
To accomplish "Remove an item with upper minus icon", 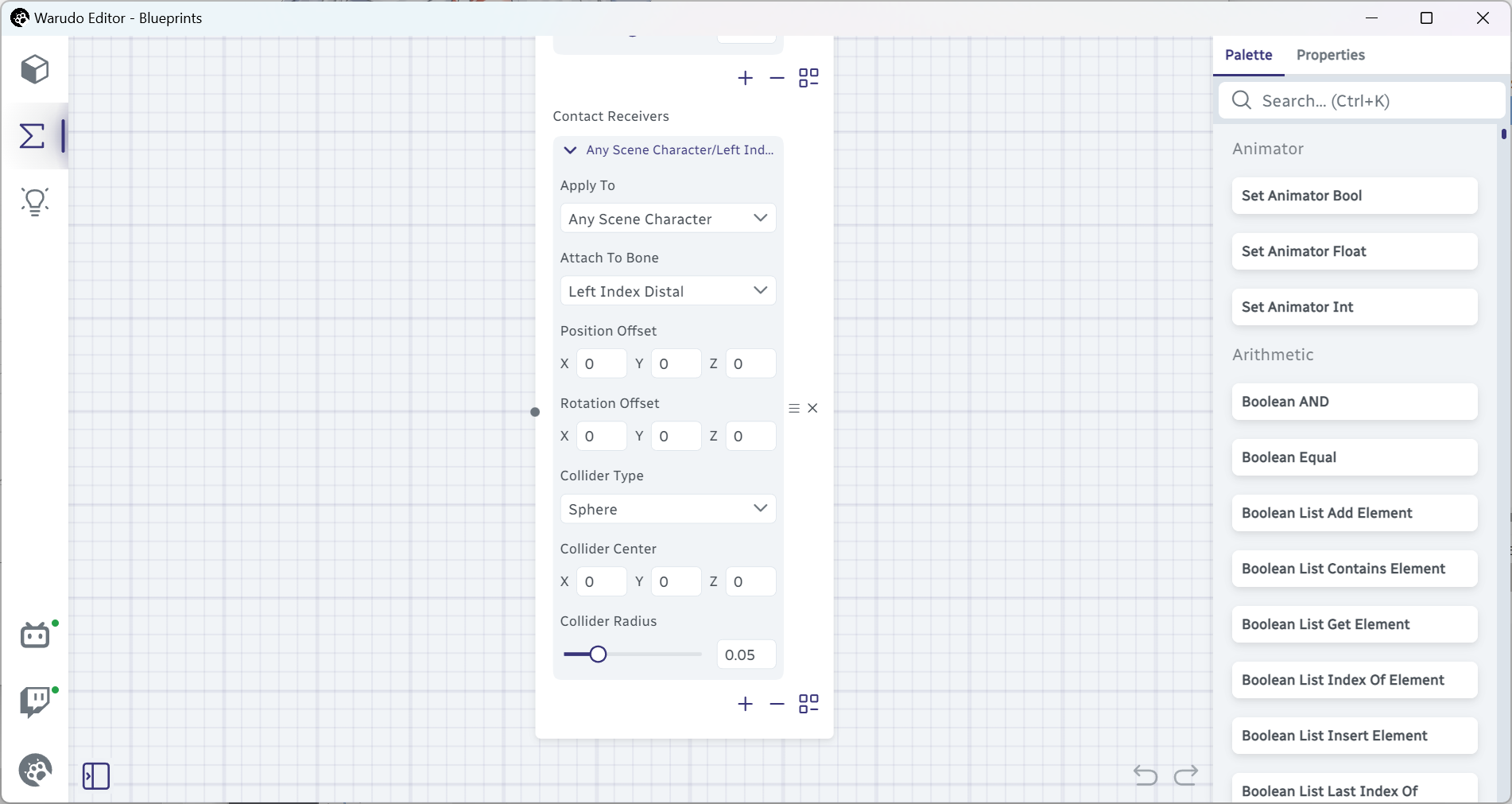I will coord(777,78).
